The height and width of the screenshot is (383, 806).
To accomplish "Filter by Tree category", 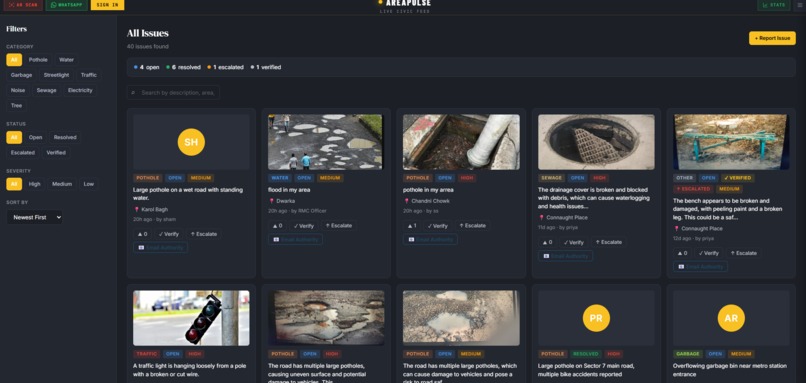I will [x=16, y=106].
